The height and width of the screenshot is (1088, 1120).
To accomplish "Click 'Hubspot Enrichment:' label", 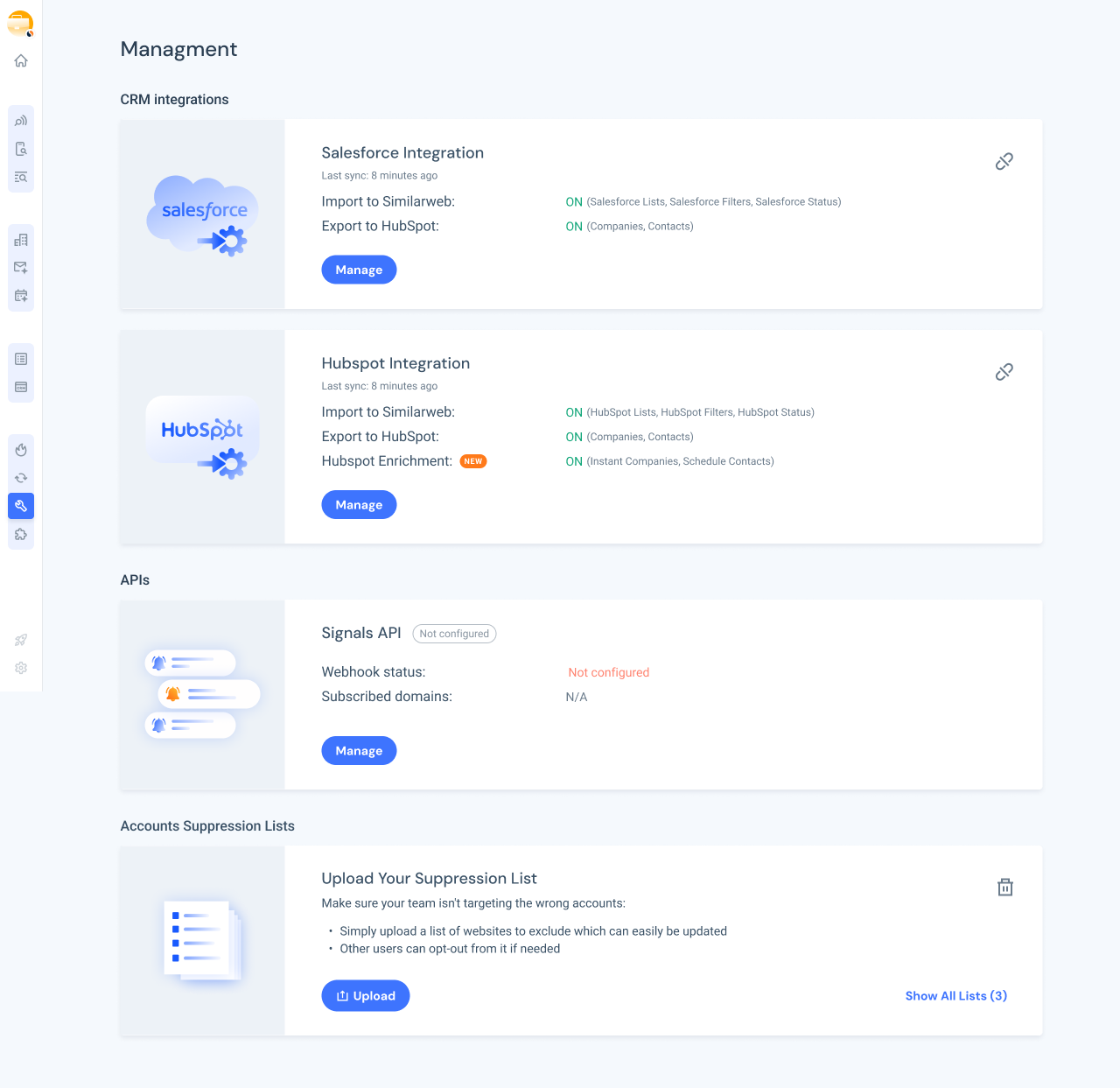I will tap(387, 461).
